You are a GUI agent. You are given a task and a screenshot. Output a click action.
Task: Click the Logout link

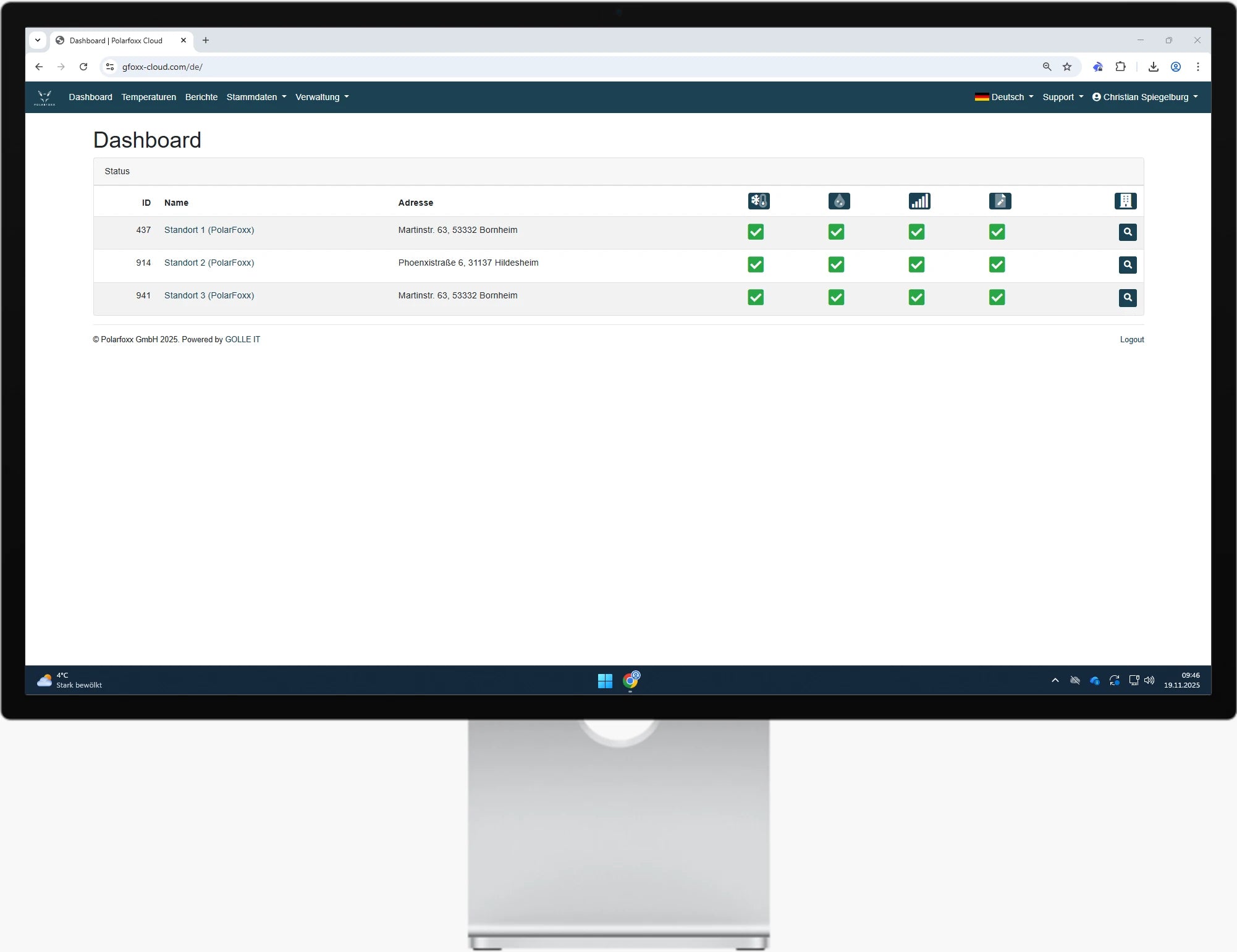click(x=1131, y=340)
